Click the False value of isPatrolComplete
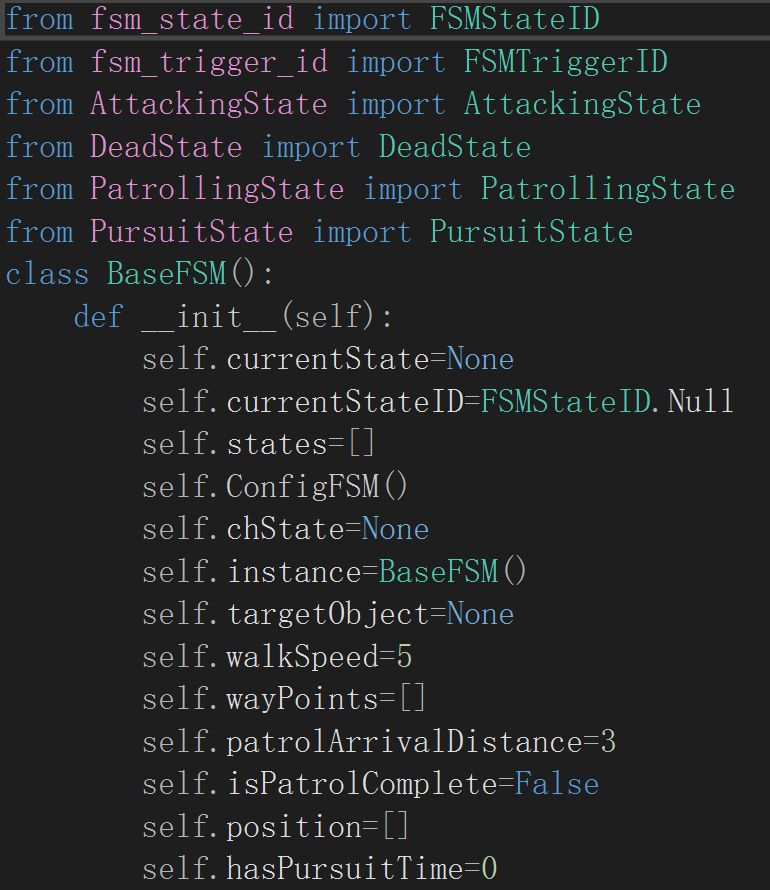The height and width of the screenshot is (890, 770). (x=557, y=784)
